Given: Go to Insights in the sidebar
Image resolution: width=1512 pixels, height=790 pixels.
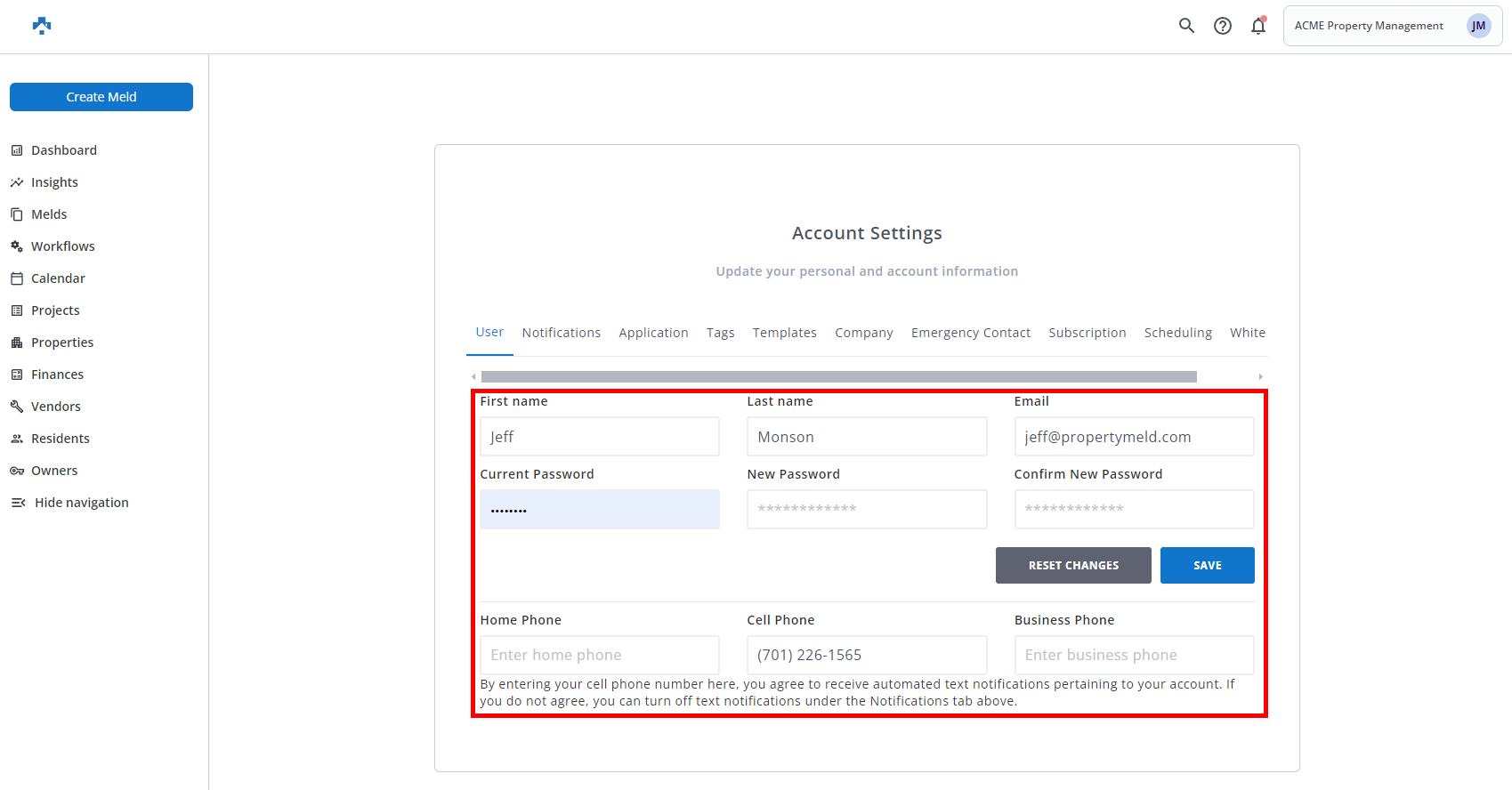Looking at the screenshot, I should (54, 182).
